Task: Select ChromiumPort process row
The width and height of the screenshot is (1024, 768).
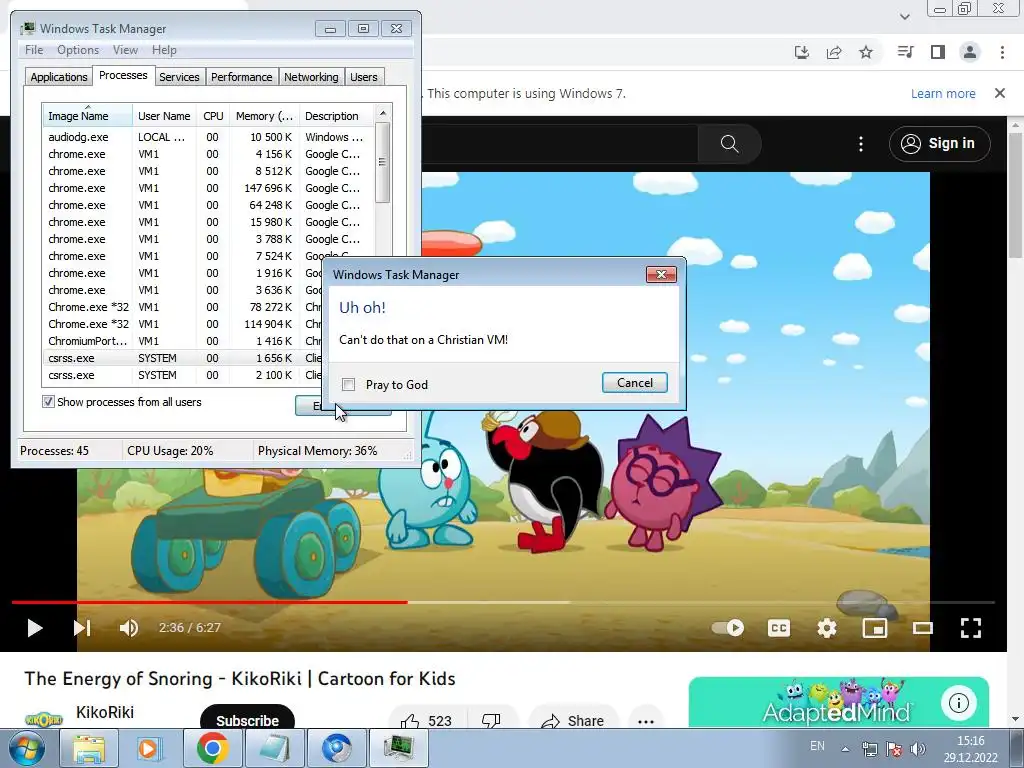Action: (183, 341)
